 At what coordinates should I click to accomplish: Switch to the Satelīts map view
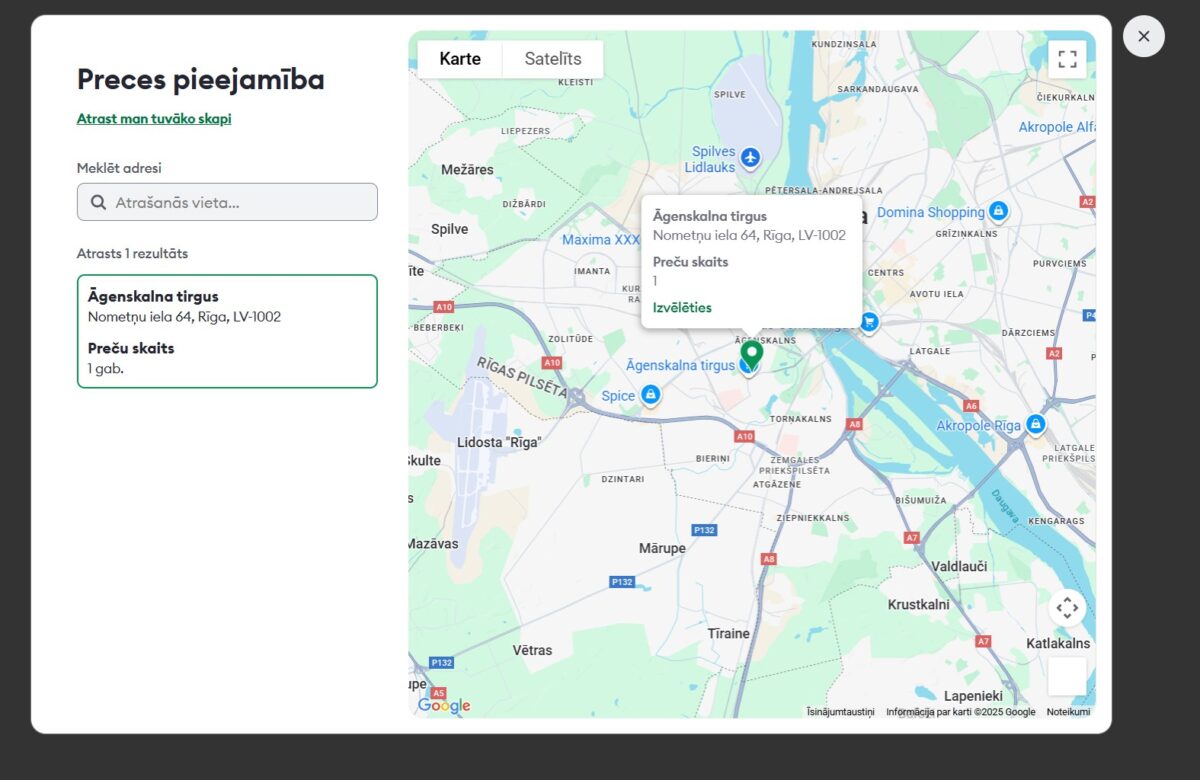coord(553,59)
